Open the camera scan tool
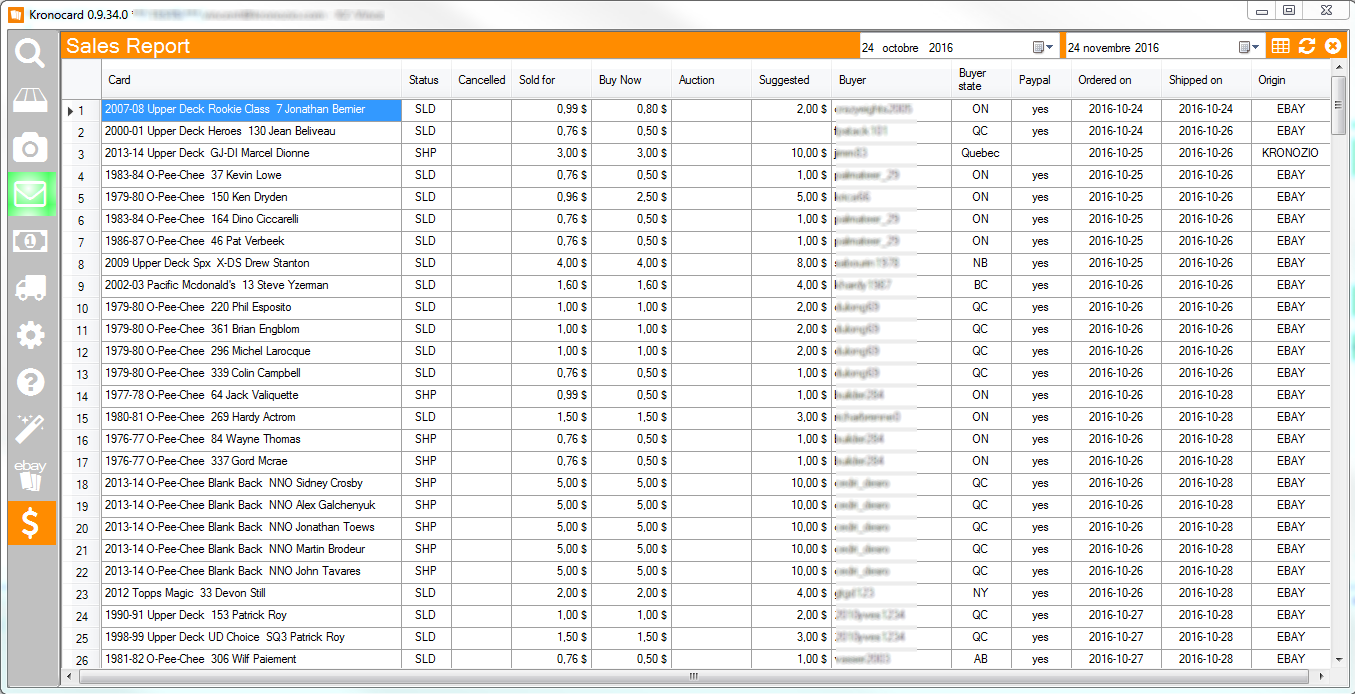The width and height of the screenshot is (1355, 694). 30,148
